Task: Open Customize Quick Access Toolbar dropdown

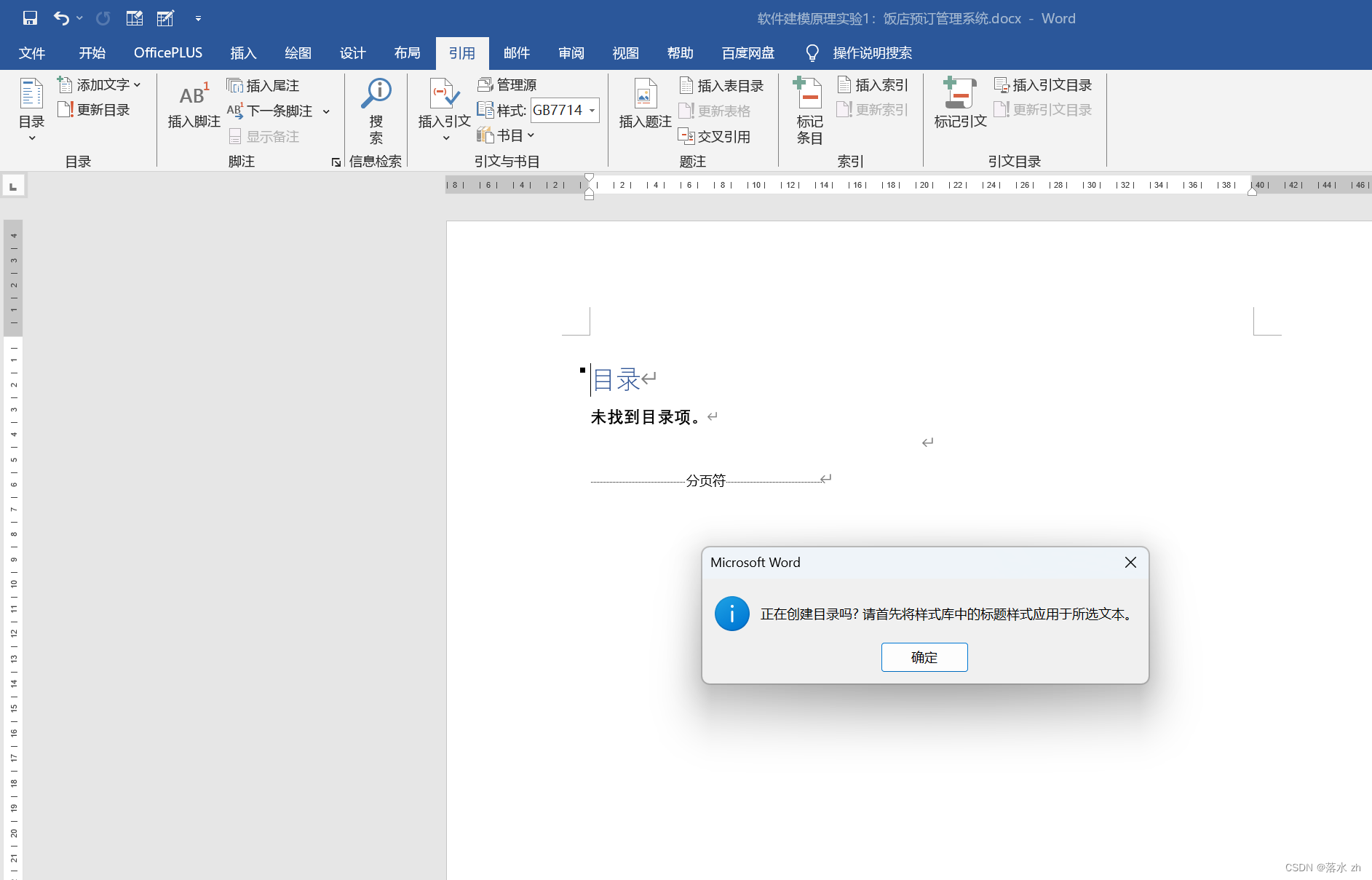Action: click(198, 18)
